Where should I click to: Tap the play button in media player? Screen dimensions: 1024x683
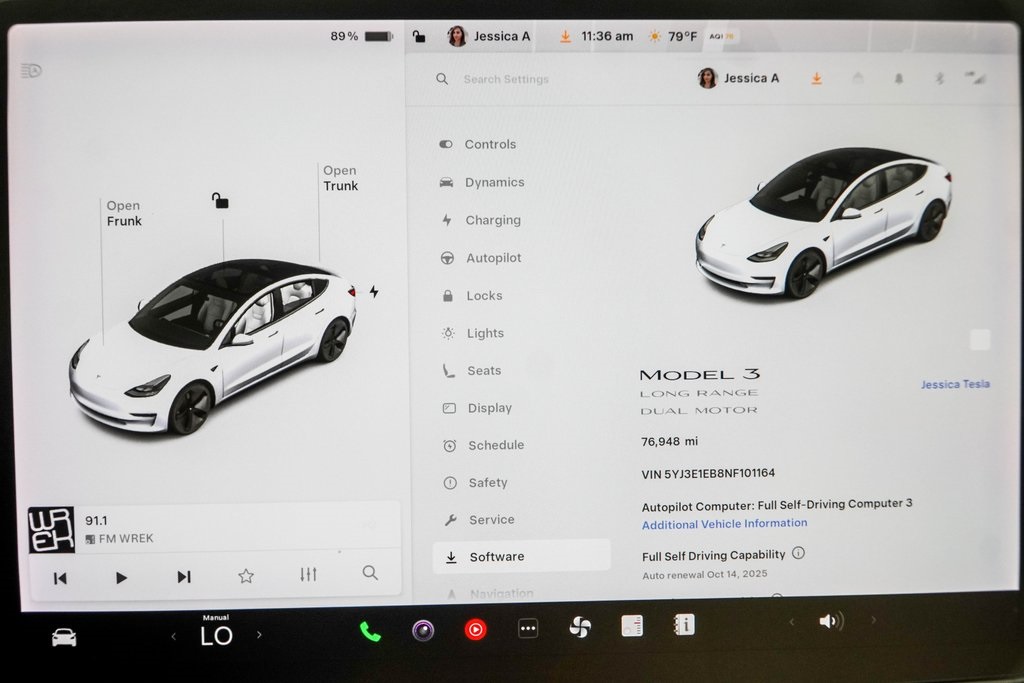click(121, 578)
